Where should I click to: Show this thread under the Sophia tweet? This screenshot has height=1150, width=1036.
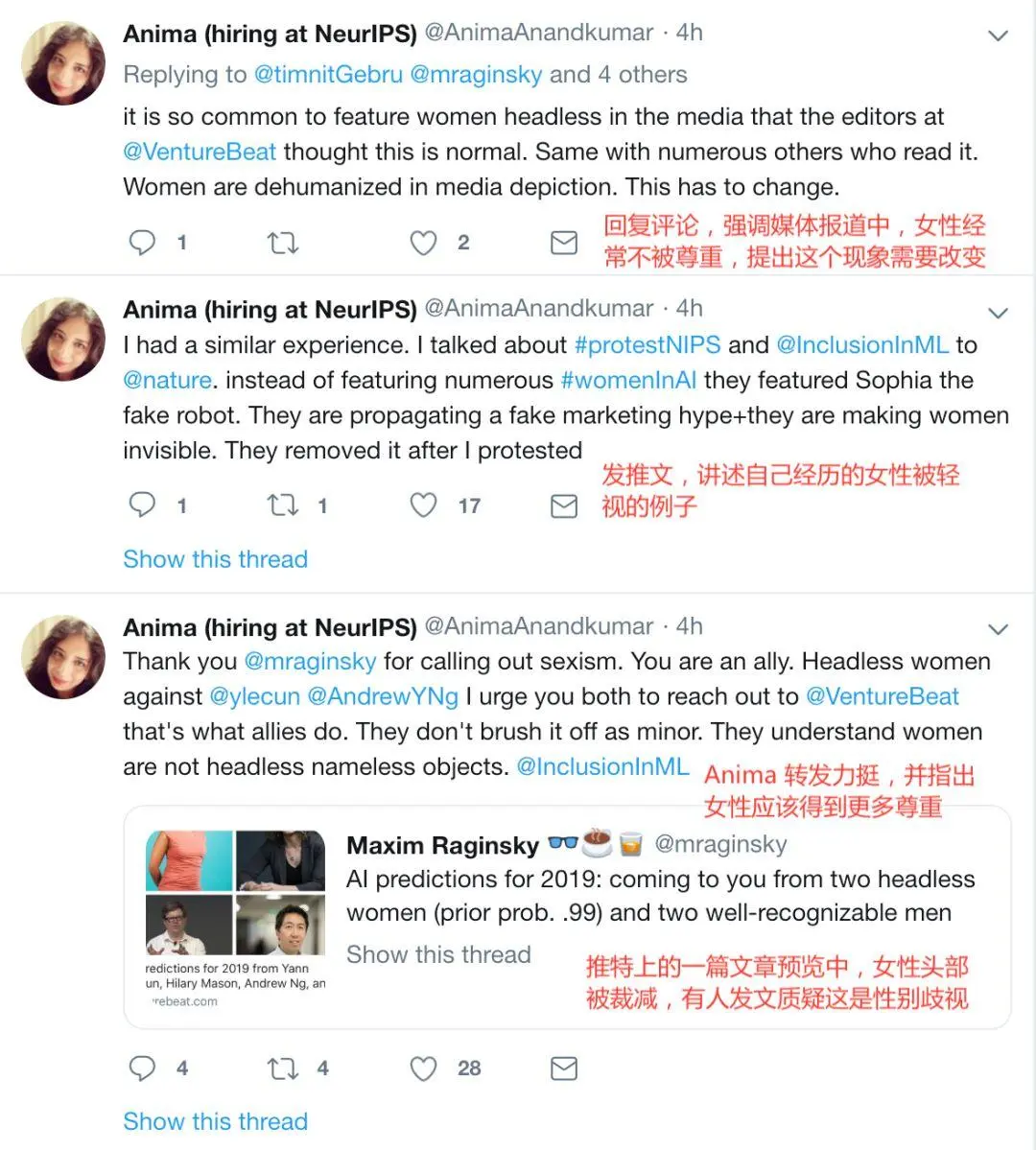(216, 559)
